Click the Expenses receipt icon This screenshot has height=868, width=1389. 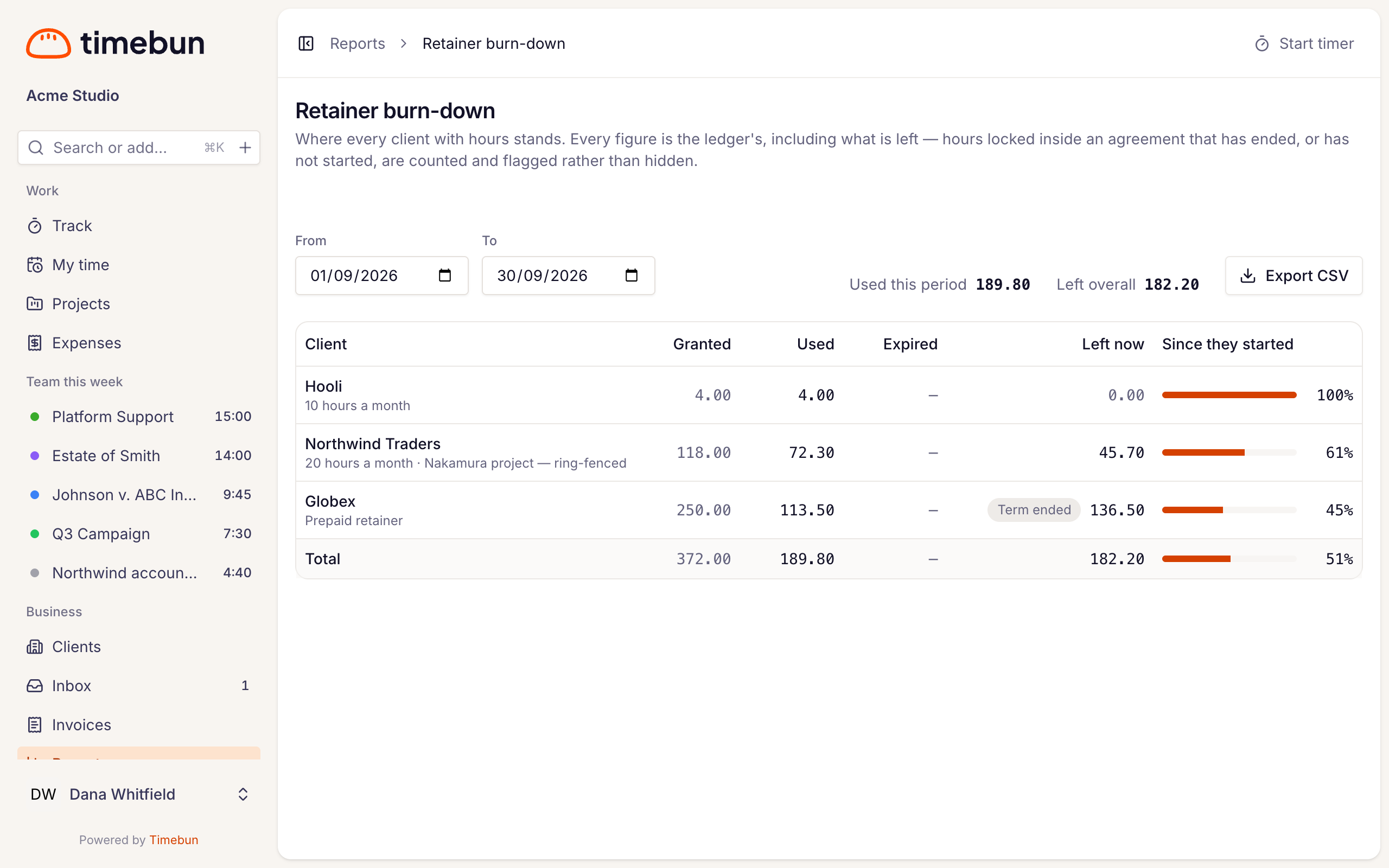click(34, 343)
